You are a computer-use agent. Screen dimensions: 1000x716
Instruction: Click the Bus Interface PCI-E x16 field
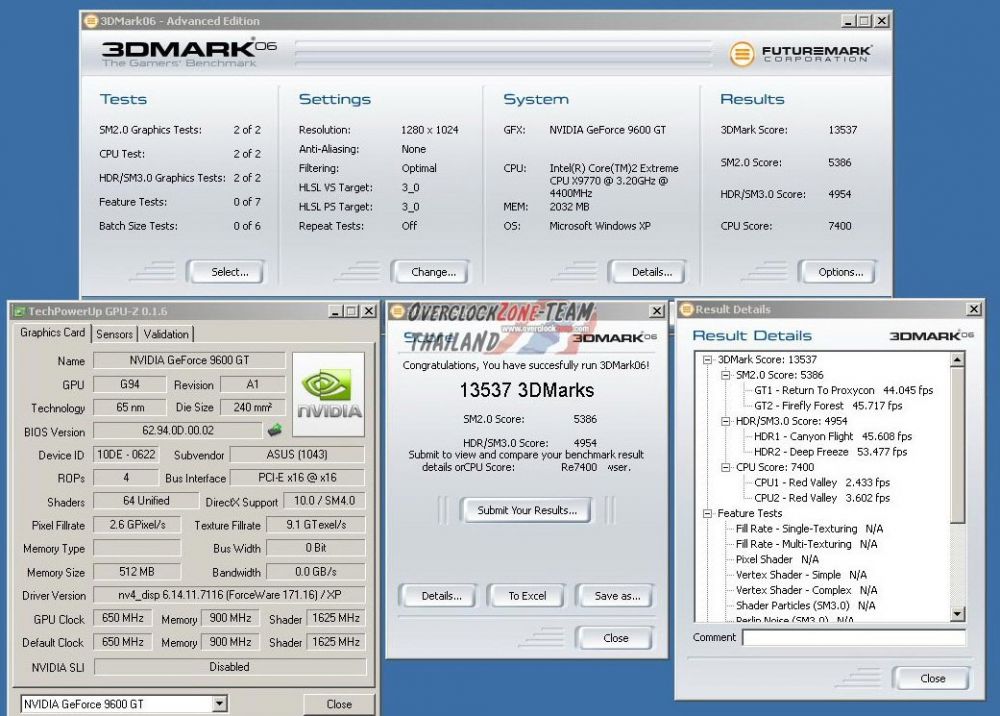[x=297, y=478]
